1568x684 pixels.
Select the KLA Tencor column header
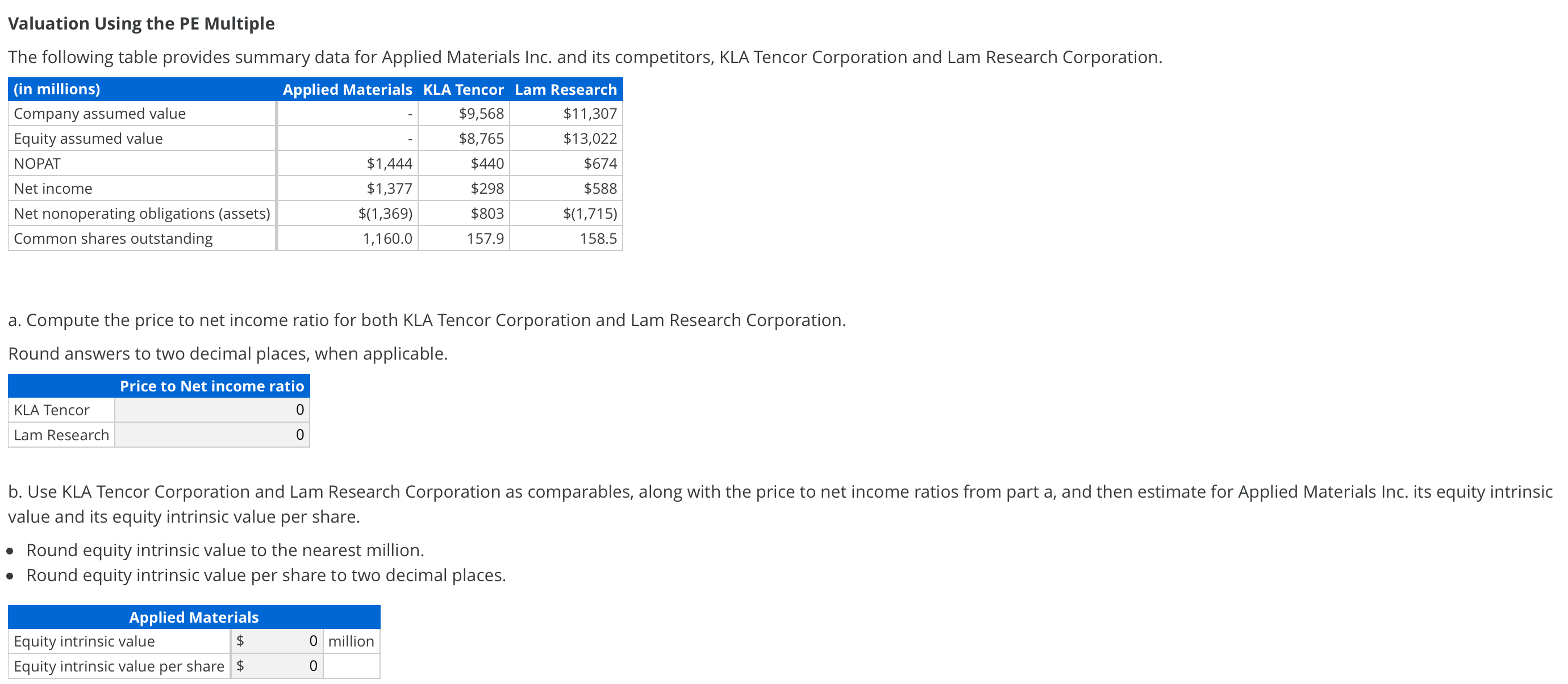click(x=464, y=89)
